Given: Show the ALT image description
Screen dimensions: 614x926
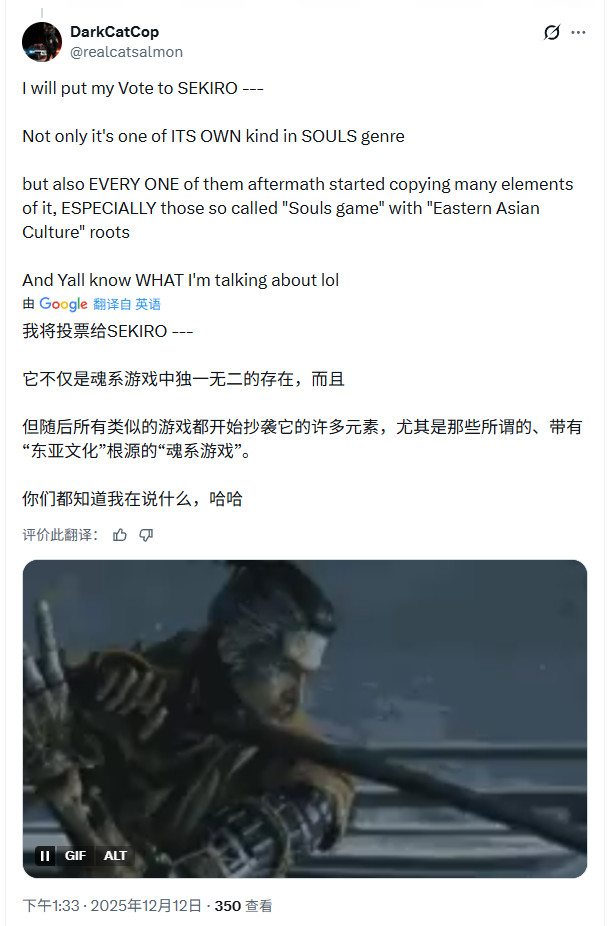Looking at the screenshot, I should coord(115,855).
